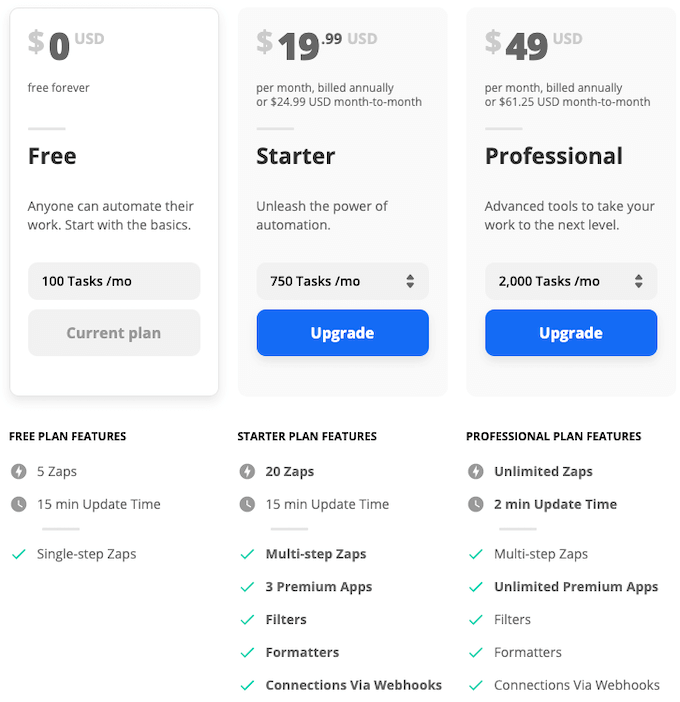Image resolution: width=680 pixels, height=702 pixels.
Task: Select the Free plan heading
Action: pyautogui.click(x=52, y=156)
